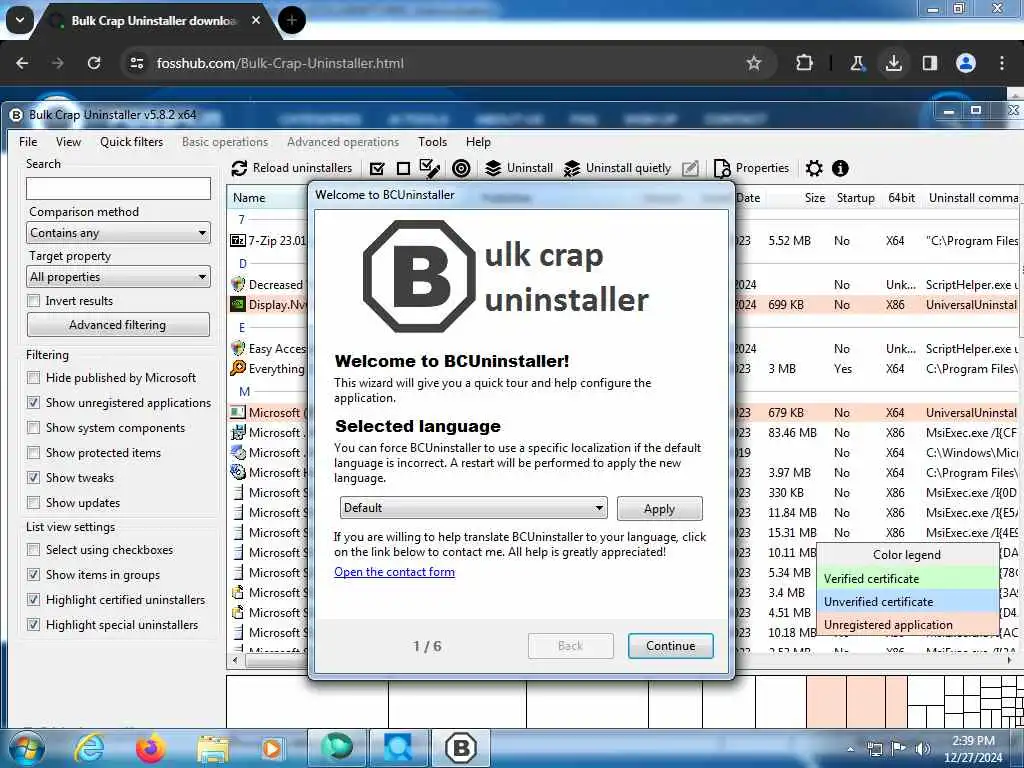Toggle Highlight special uninstallers
Viewport: 1024px width, 768px height.
pos(33,624)
